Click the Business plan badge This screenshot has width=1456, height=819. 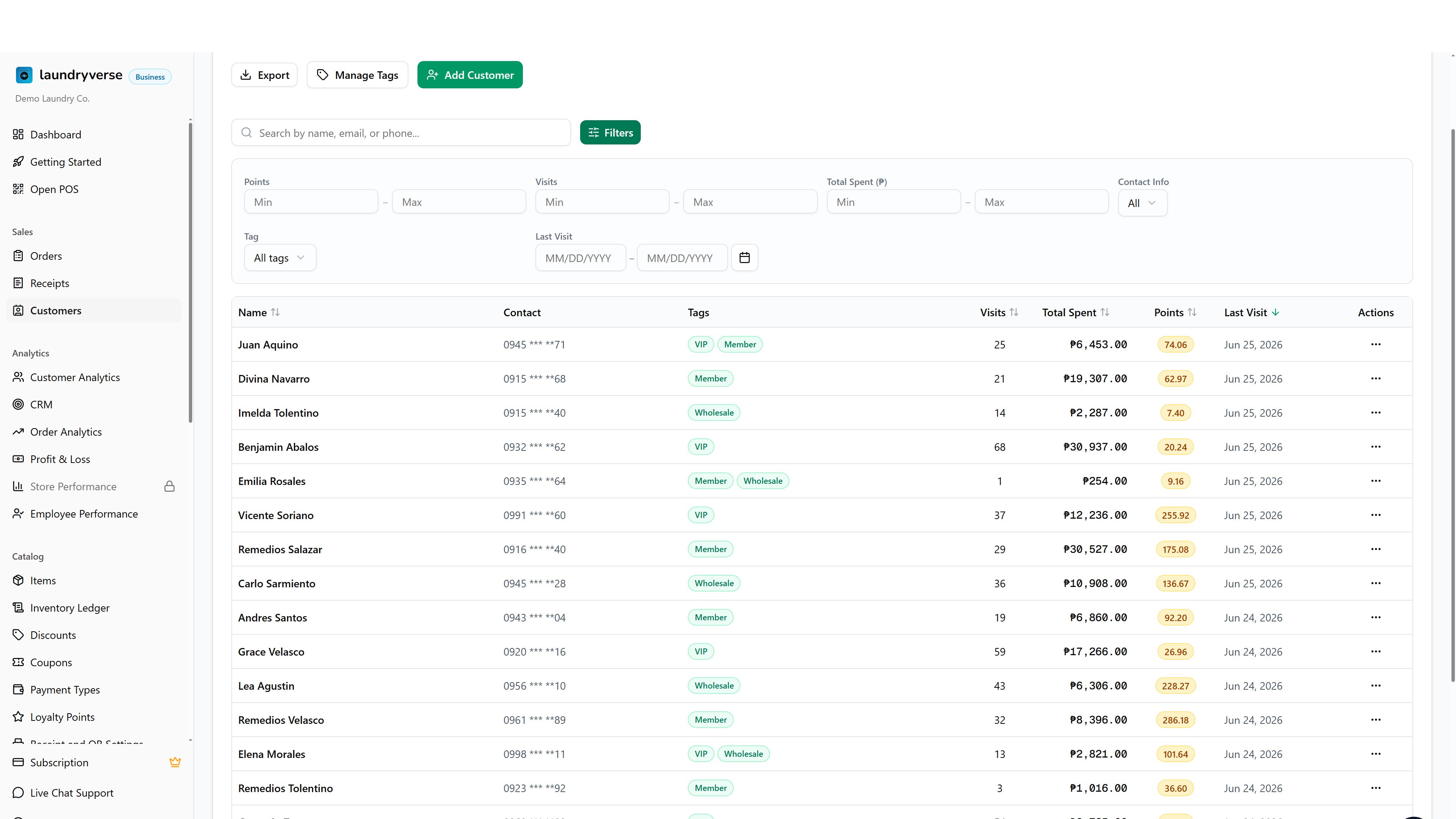click(150, 77)
